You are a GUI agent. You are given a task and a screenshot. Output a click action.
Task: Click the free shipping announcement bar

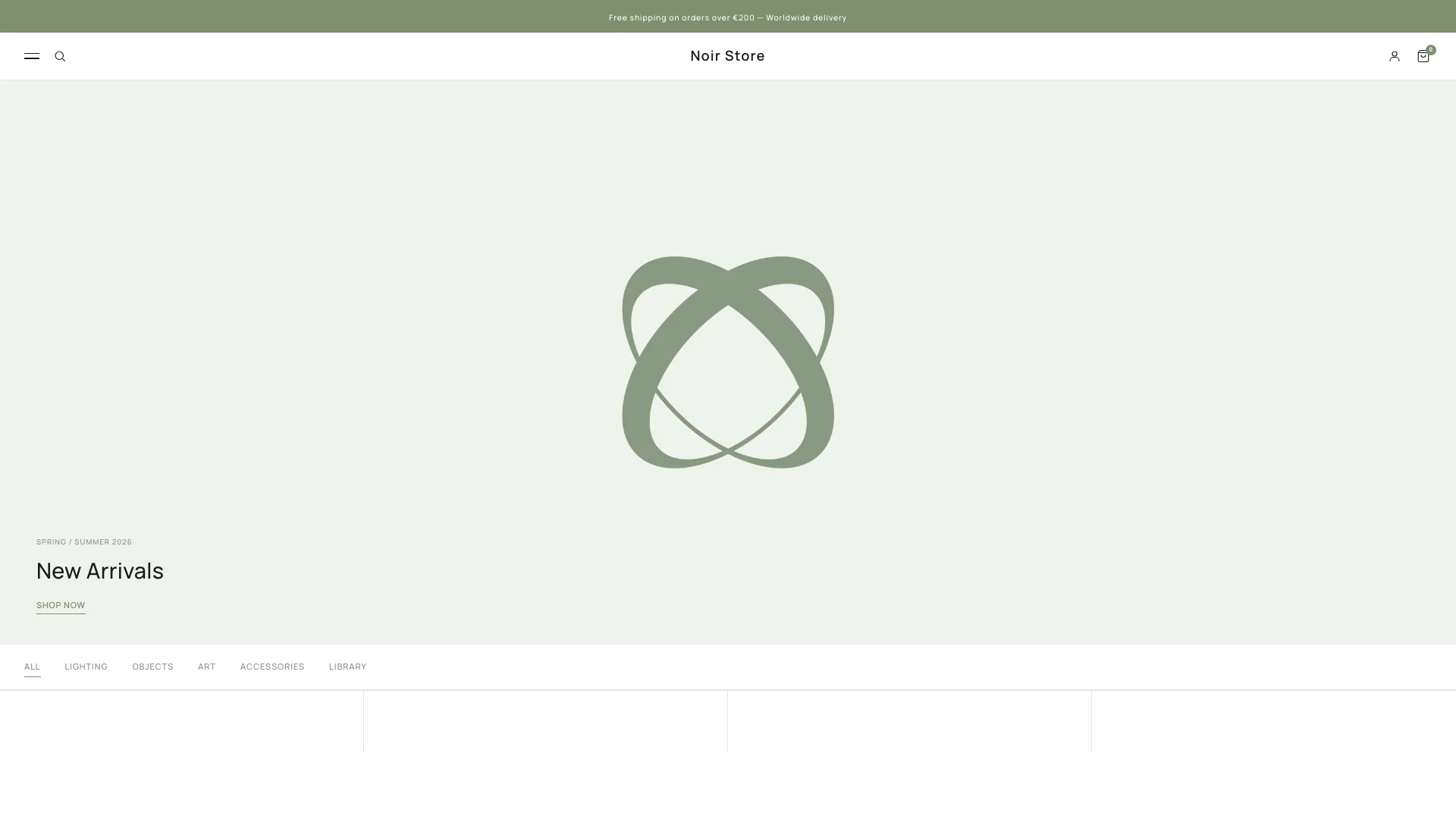coord(727,17)
